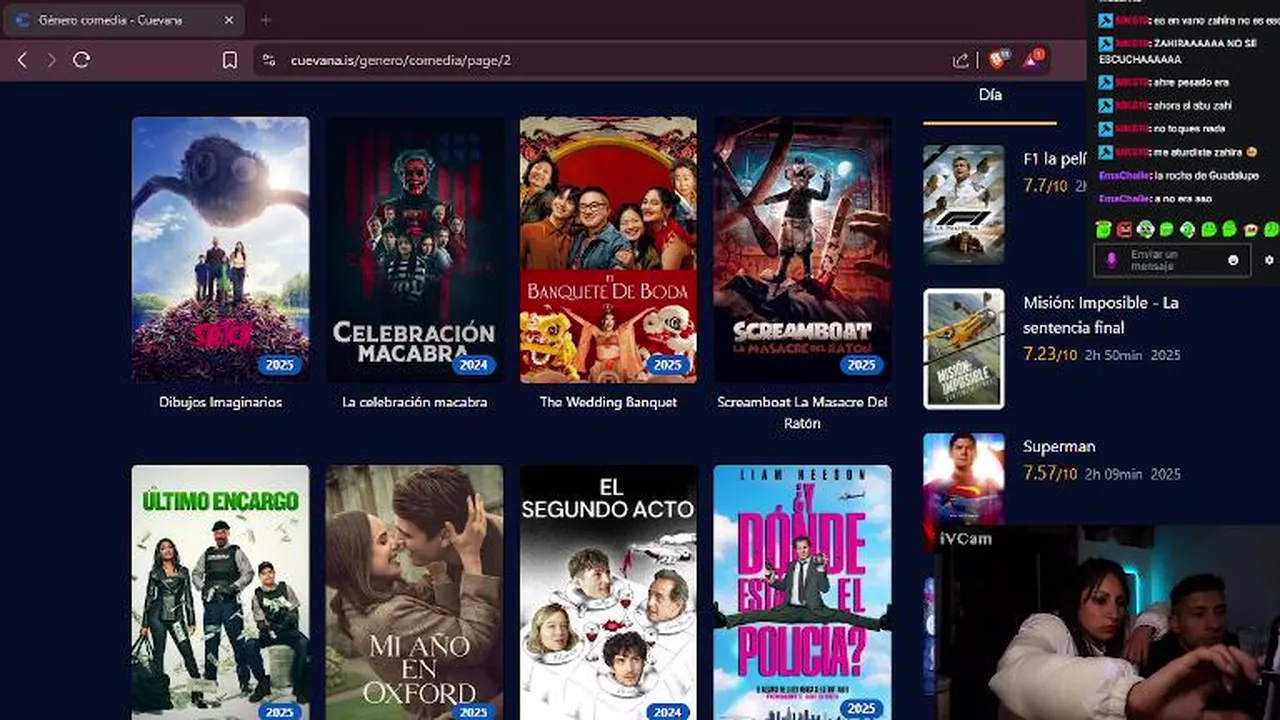Open the Celebración Macabra poster

(415, 249)
